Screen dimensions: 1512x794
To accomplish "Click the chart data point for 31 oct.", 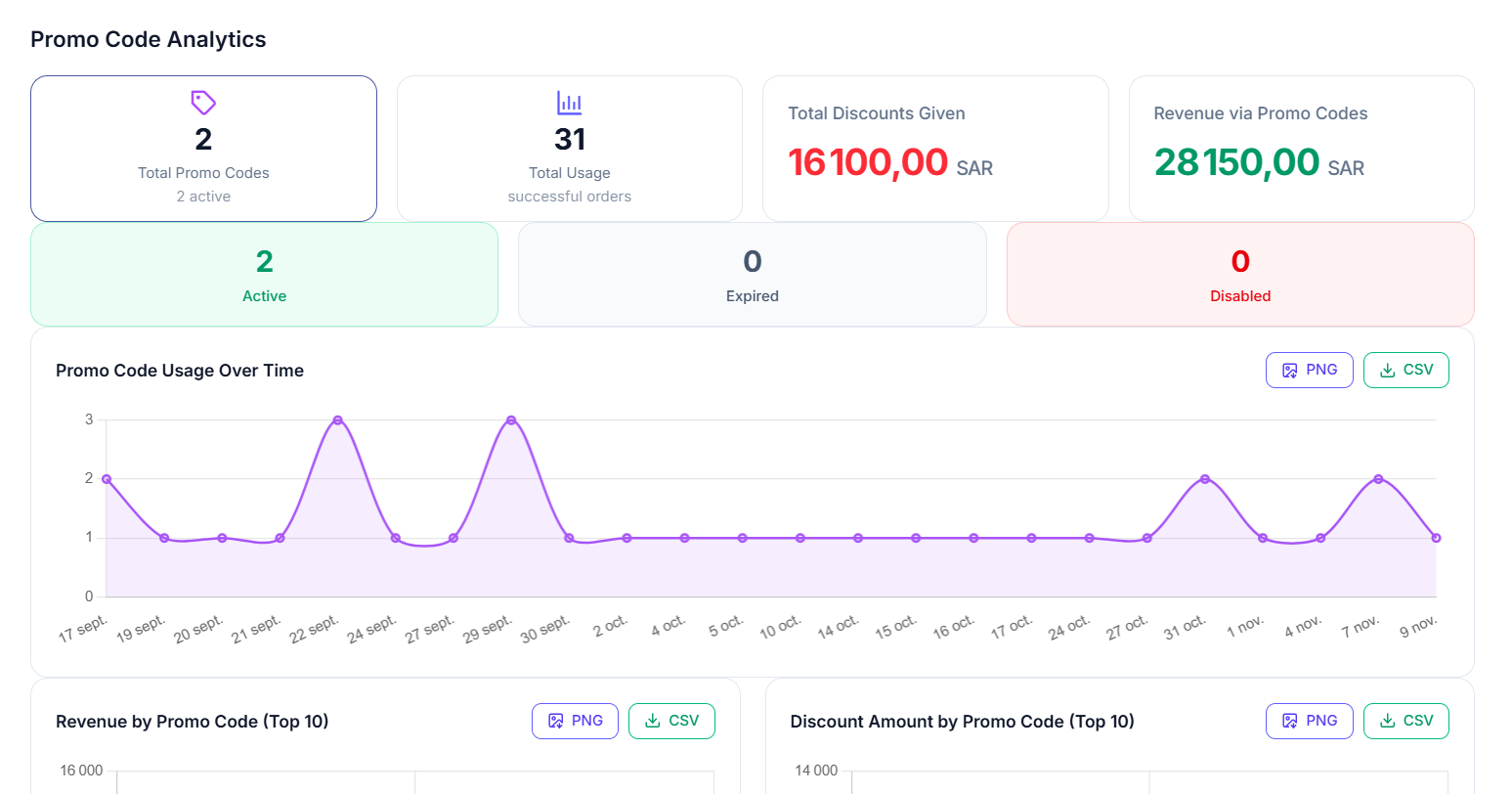I will click(x=1205, y=479).
